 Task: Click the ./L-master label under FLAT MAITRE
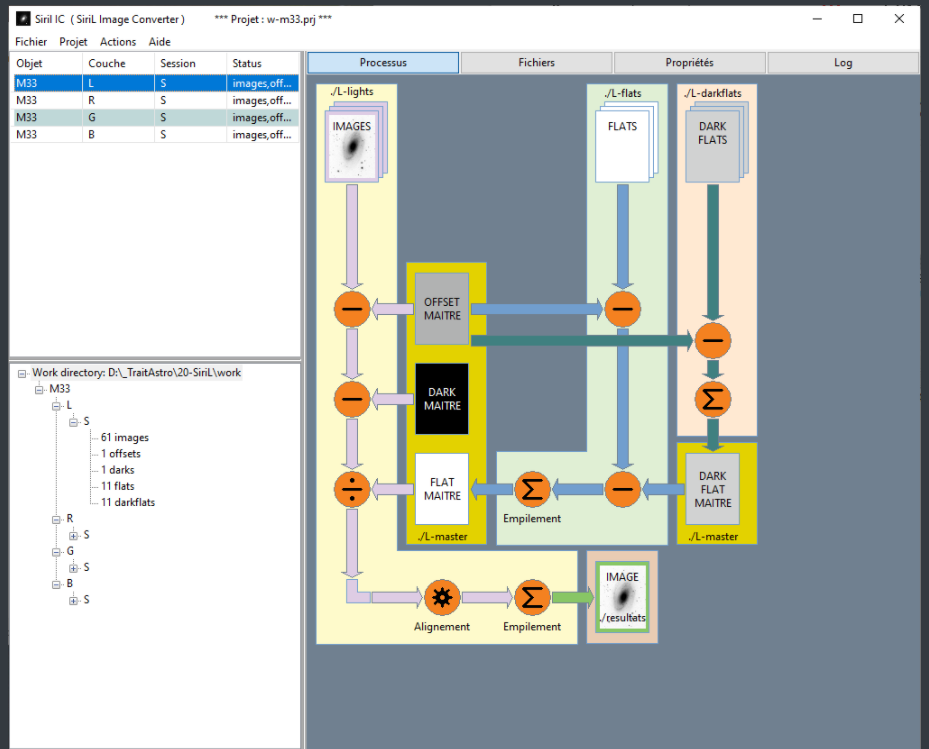tap(442, 536)
